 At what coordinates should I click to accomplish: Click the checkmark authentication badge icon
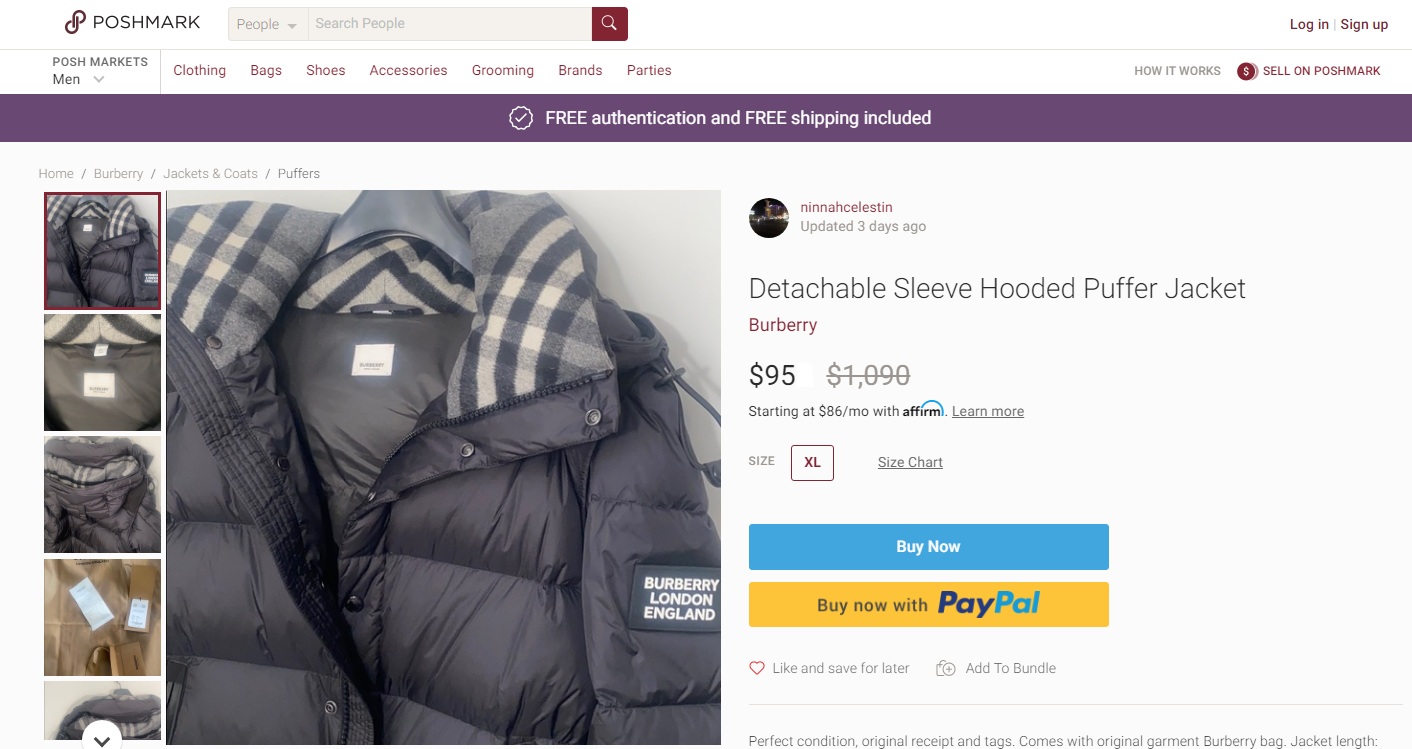[x=521, y=118]
